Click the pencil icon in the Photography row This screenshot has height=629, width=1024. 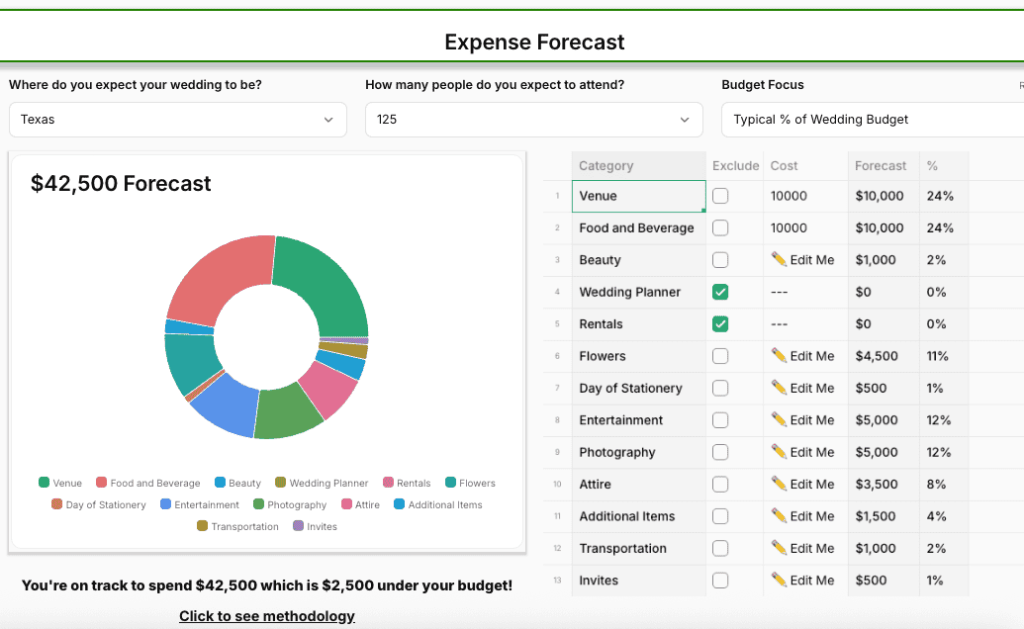(x=779, y=451)
